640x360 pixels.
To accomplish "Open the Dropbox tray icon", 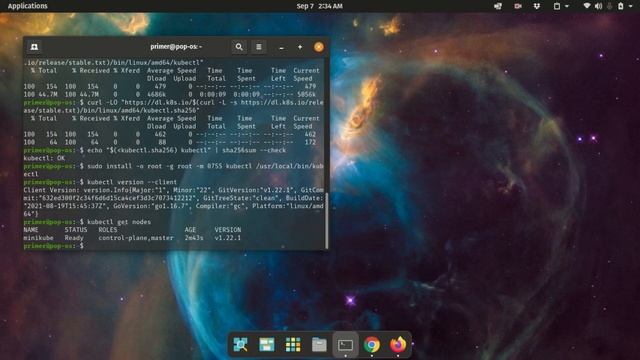I will tap(537, 6).
